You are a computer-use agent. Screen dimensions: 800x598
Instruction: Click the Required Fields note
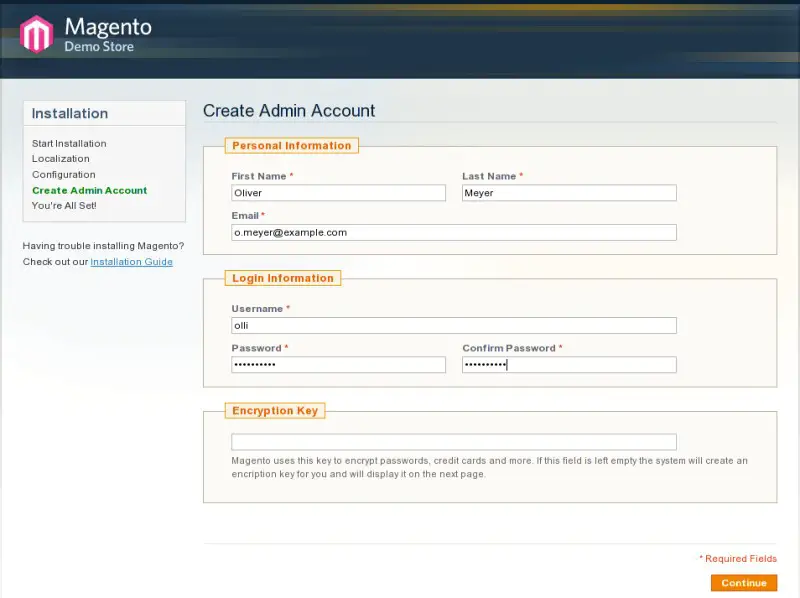(738, 559)
